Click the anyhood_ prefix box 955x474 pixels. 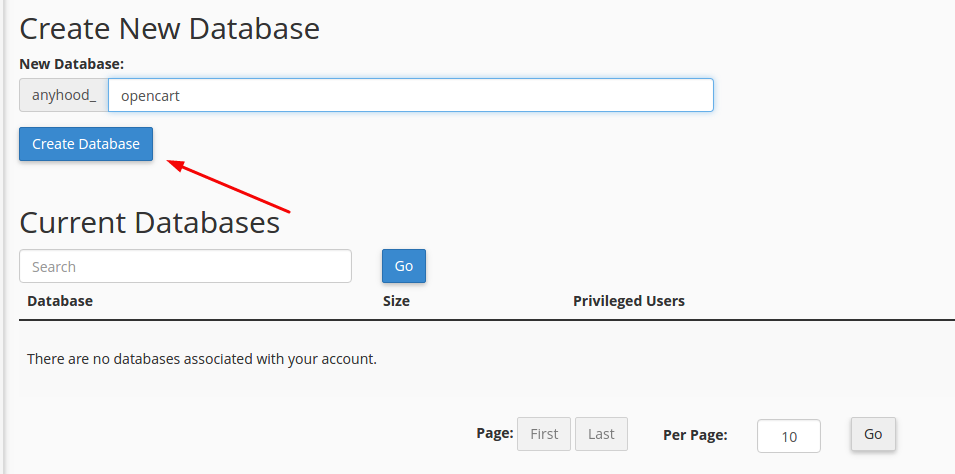click(x=64, y=95)
